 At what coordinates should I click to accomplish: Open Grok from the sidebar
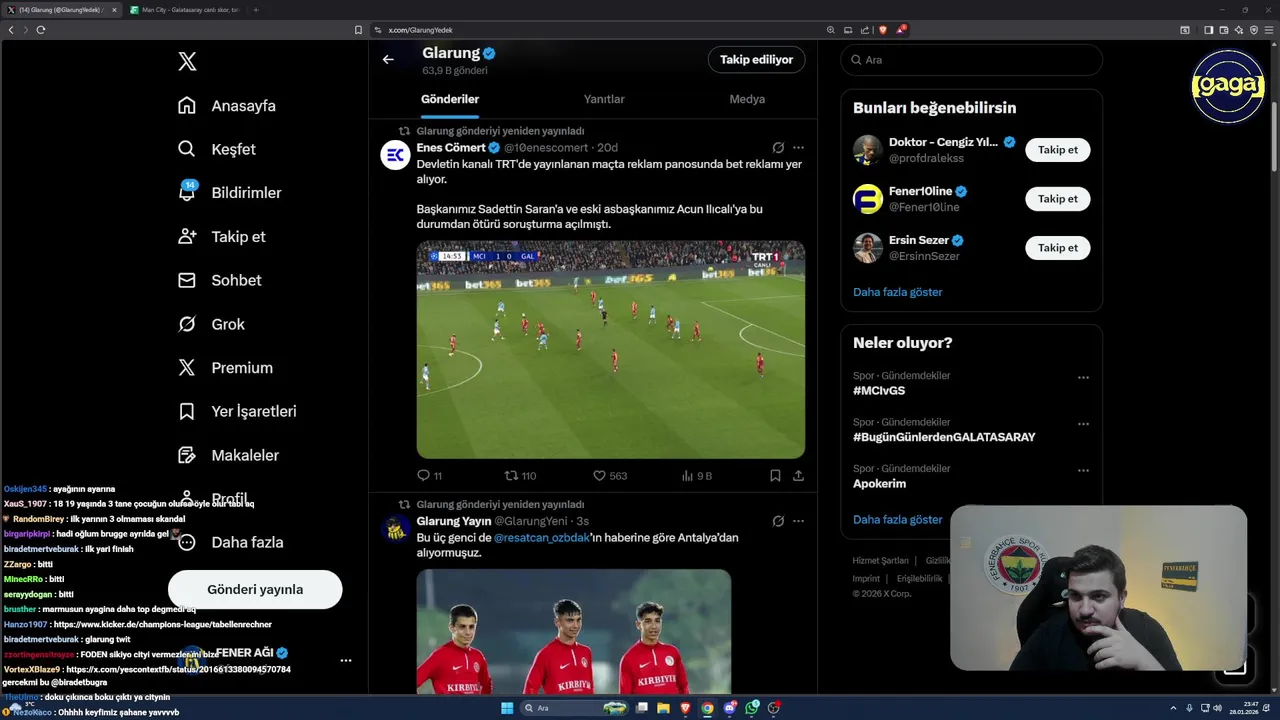pyautogui.click(x=211, y=324)
